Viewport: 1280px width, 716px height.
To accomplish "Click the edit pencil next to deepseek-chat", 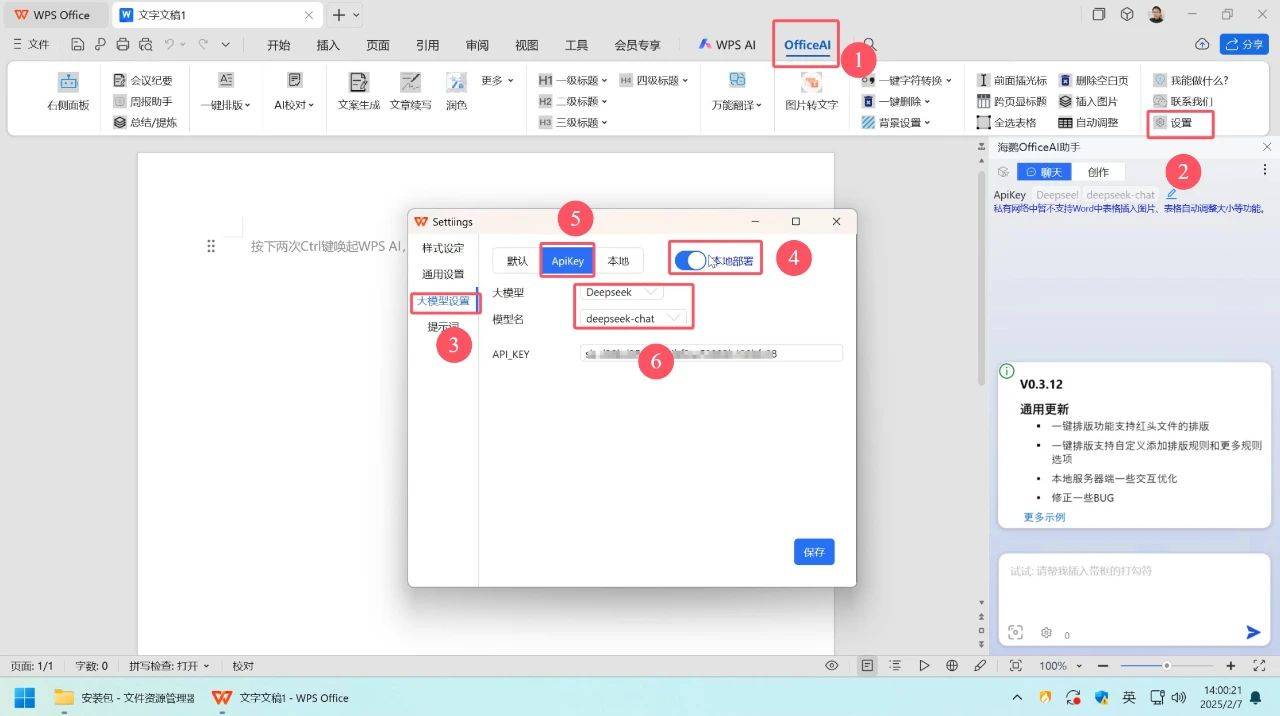I will [1171, 194].
